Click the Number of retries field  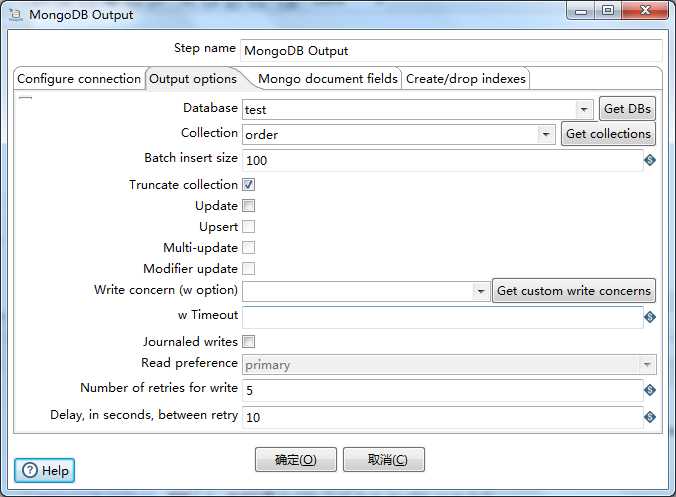[x=442, y=390]
